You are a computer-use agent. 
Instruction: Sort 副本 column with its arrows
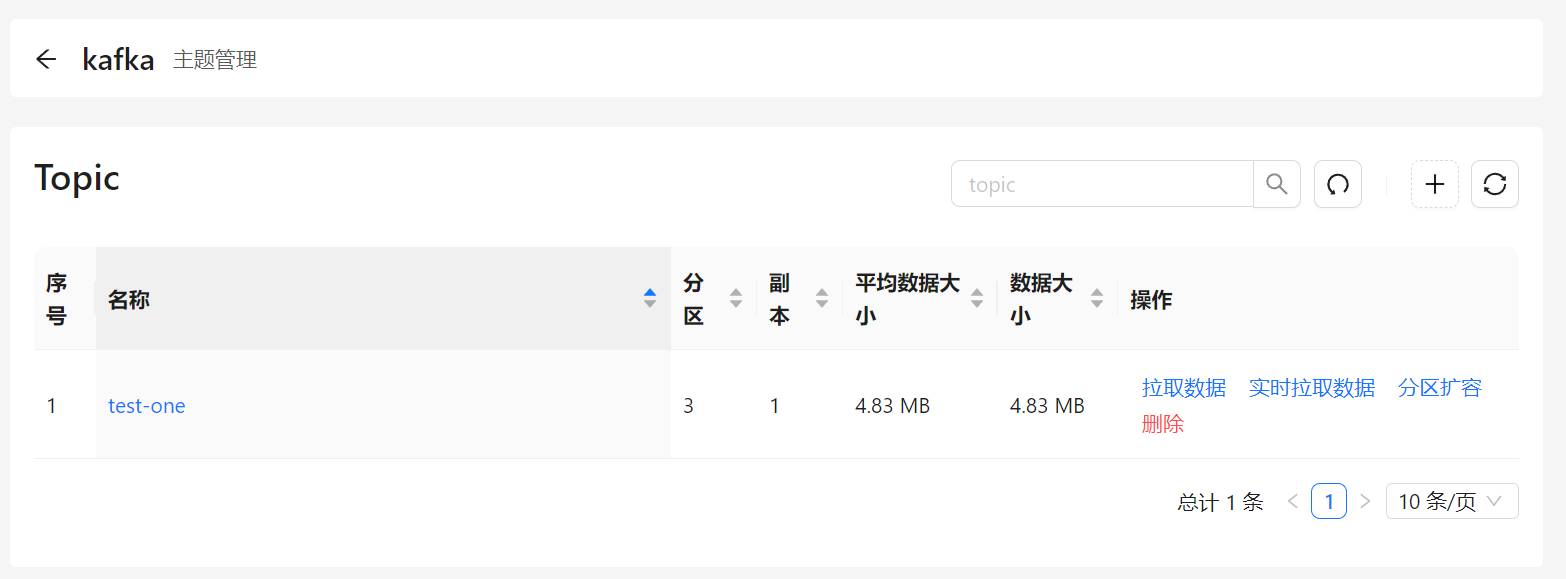coord(822,298)
